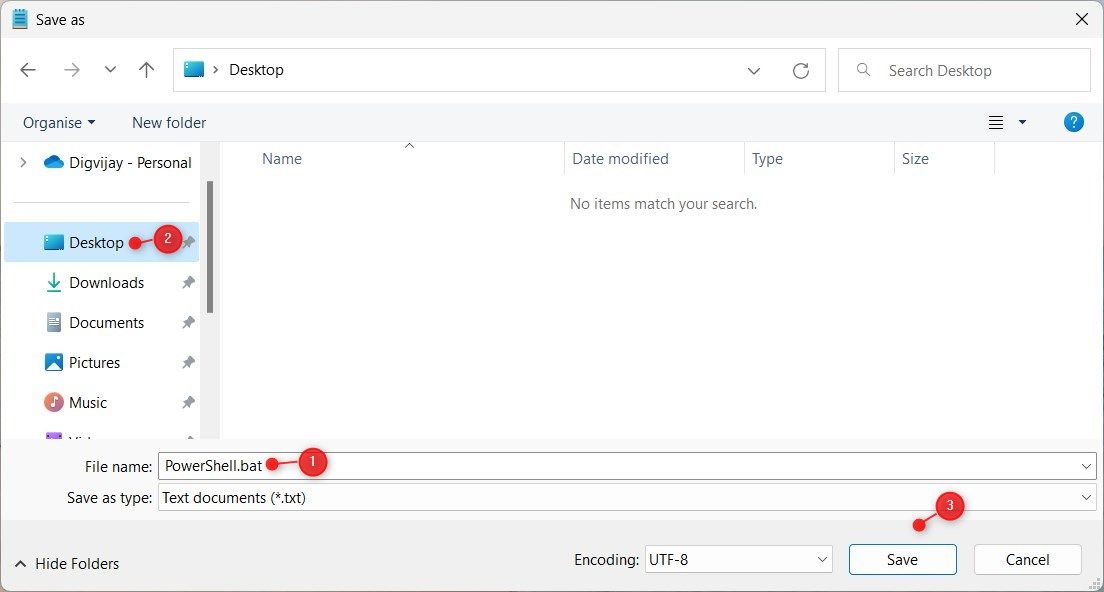
Task: Hide the folders pane
Action: [x=67, y=564]
